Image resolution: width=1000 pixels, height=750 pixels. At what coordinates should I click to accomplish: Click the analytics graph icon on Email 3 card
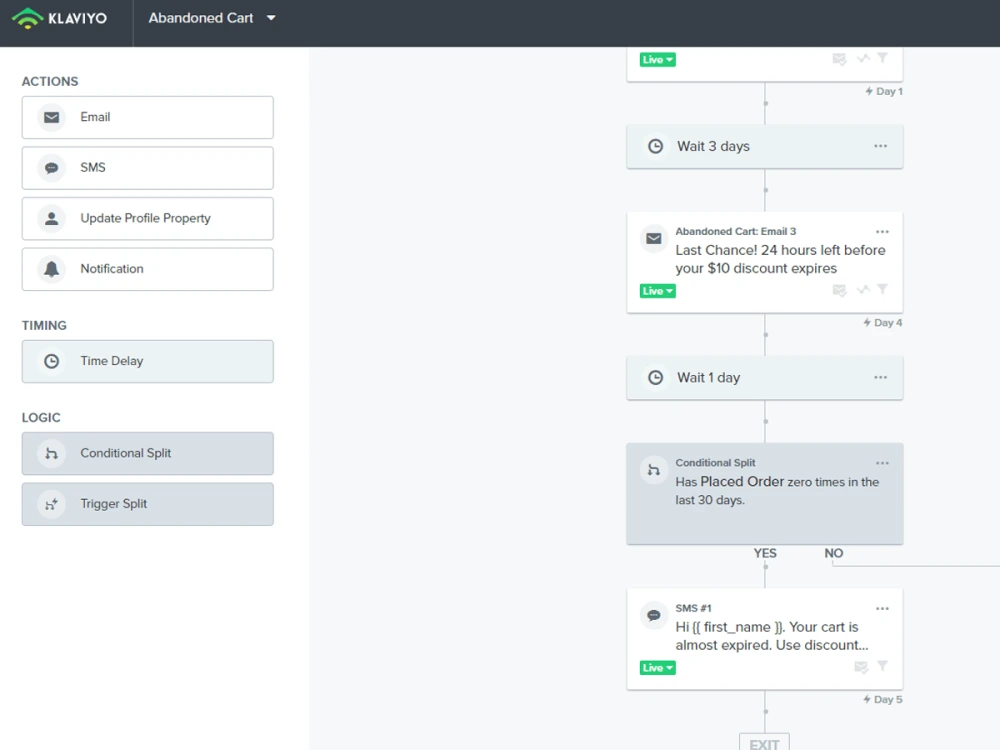coord(861,289)
